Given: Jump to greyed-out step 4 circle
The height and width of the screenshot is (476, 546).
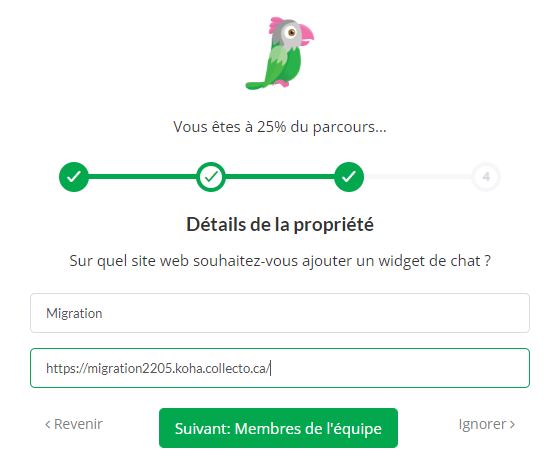Looking at the screenshot, I should [x=486, y=177].
